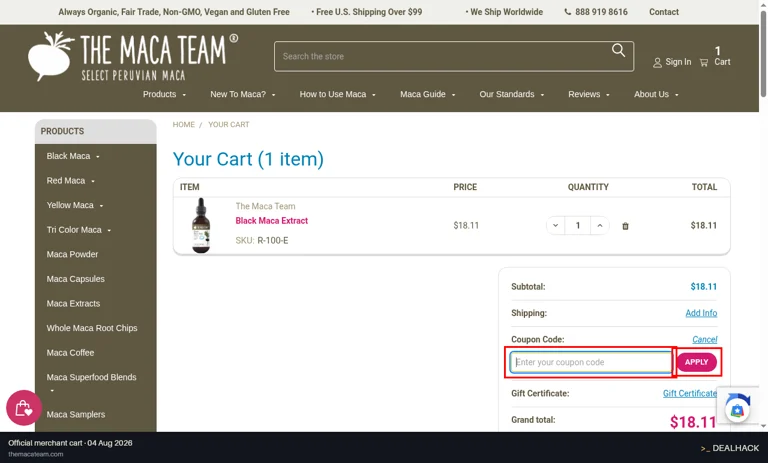Click the quantity value field
The image size is (768, 463).
pyautogui.click(x=578, y=225)
